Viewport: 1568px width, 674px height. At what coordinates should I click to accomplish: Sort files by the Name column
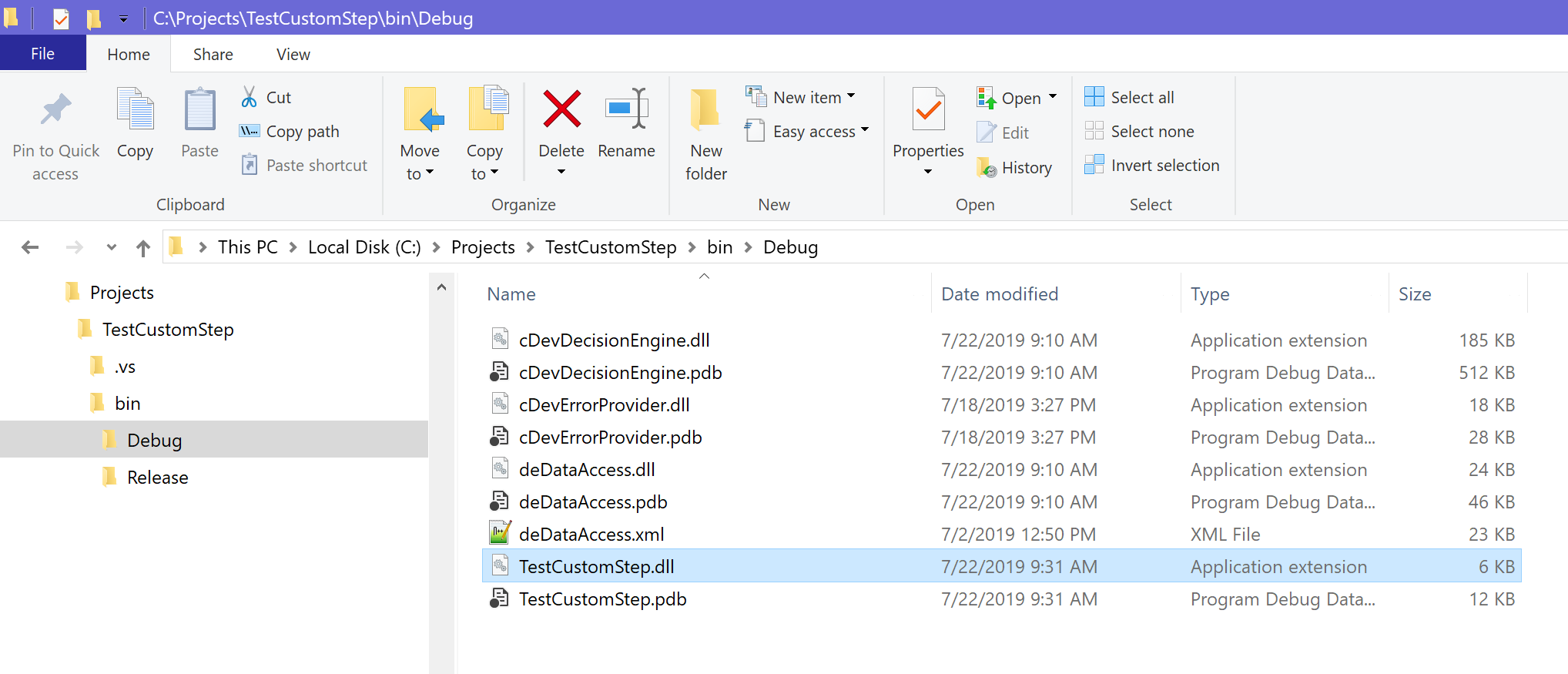tap(511, 294)
